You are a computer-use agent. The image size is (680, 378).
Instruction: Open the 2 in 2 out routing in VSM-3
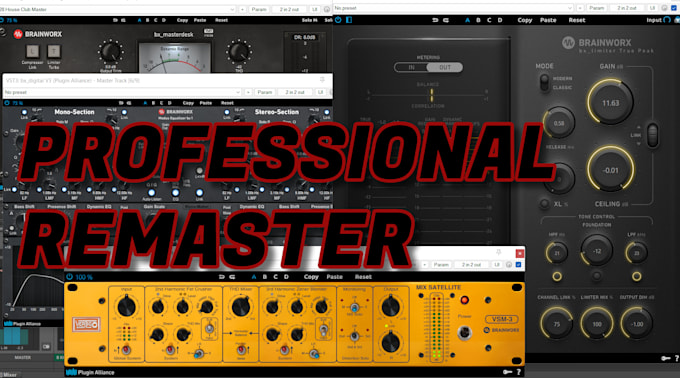[x=471, y=264]
